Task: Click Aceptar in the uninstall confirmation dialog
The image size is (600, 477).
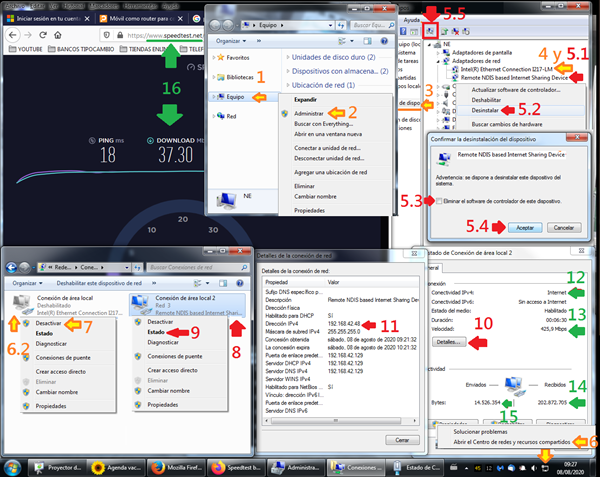Action: point(525,228)
